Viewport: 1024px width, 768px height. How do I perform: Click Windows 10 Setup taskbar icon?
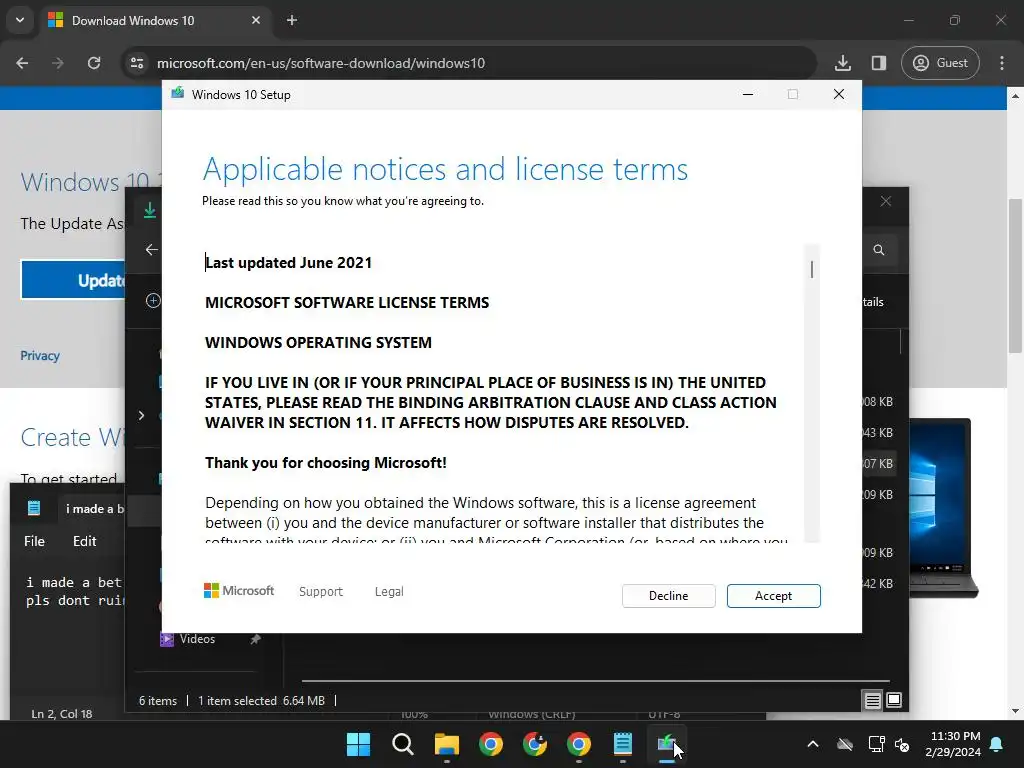point(667,744)
